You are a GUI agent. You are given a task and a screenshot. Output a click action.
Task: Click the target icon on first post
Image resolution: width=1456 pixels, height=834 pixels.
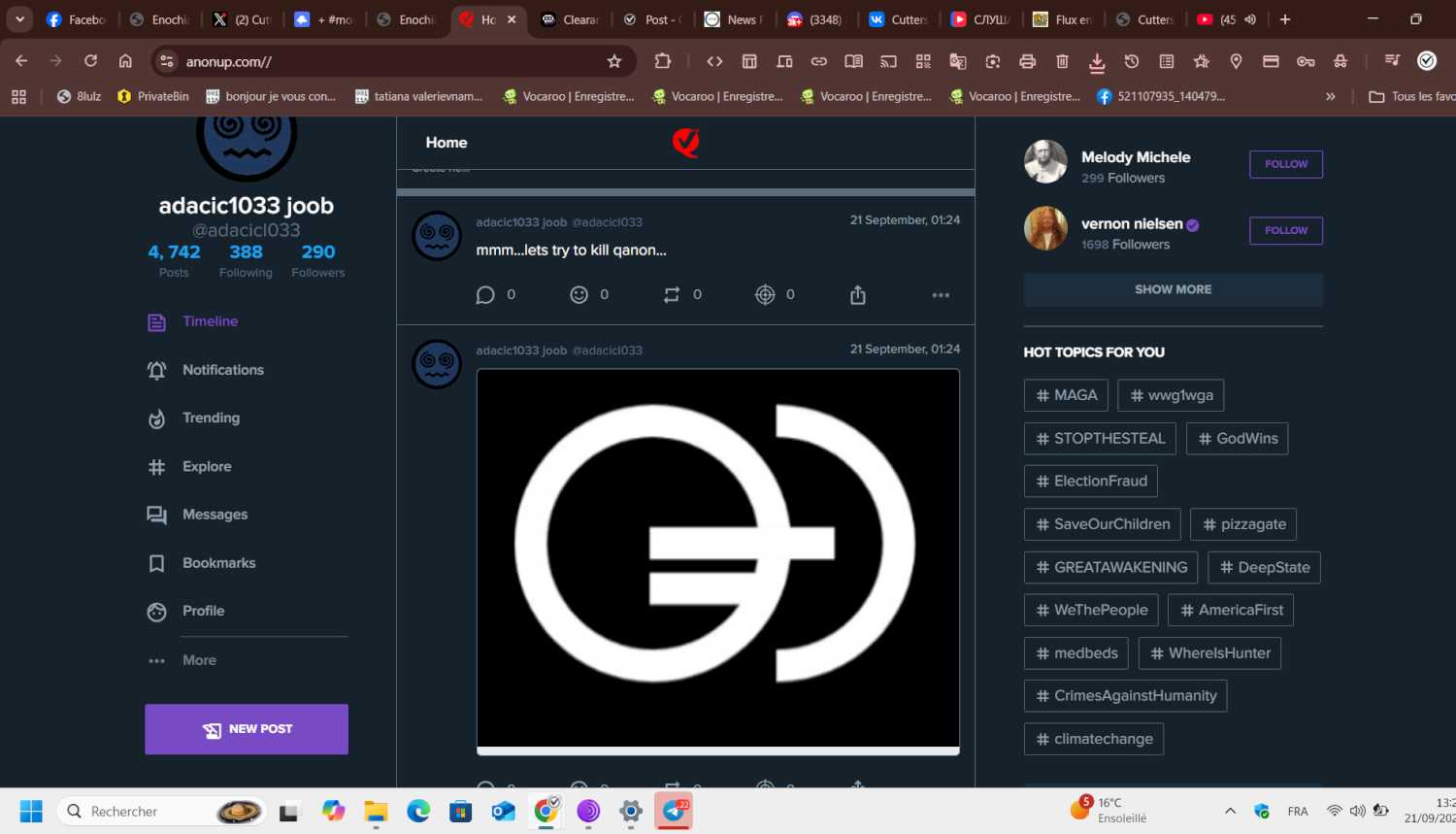tap(765, 295)
